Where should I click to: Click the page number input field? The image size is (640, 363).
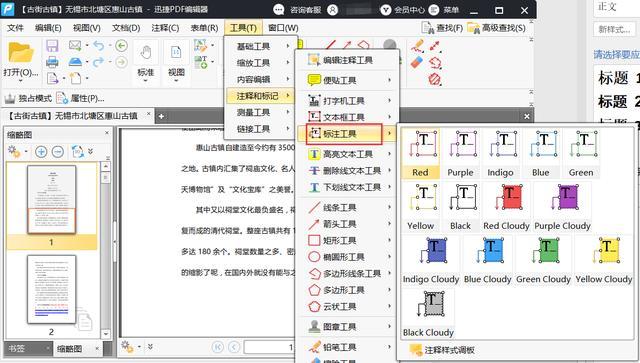tap(269, 347)
